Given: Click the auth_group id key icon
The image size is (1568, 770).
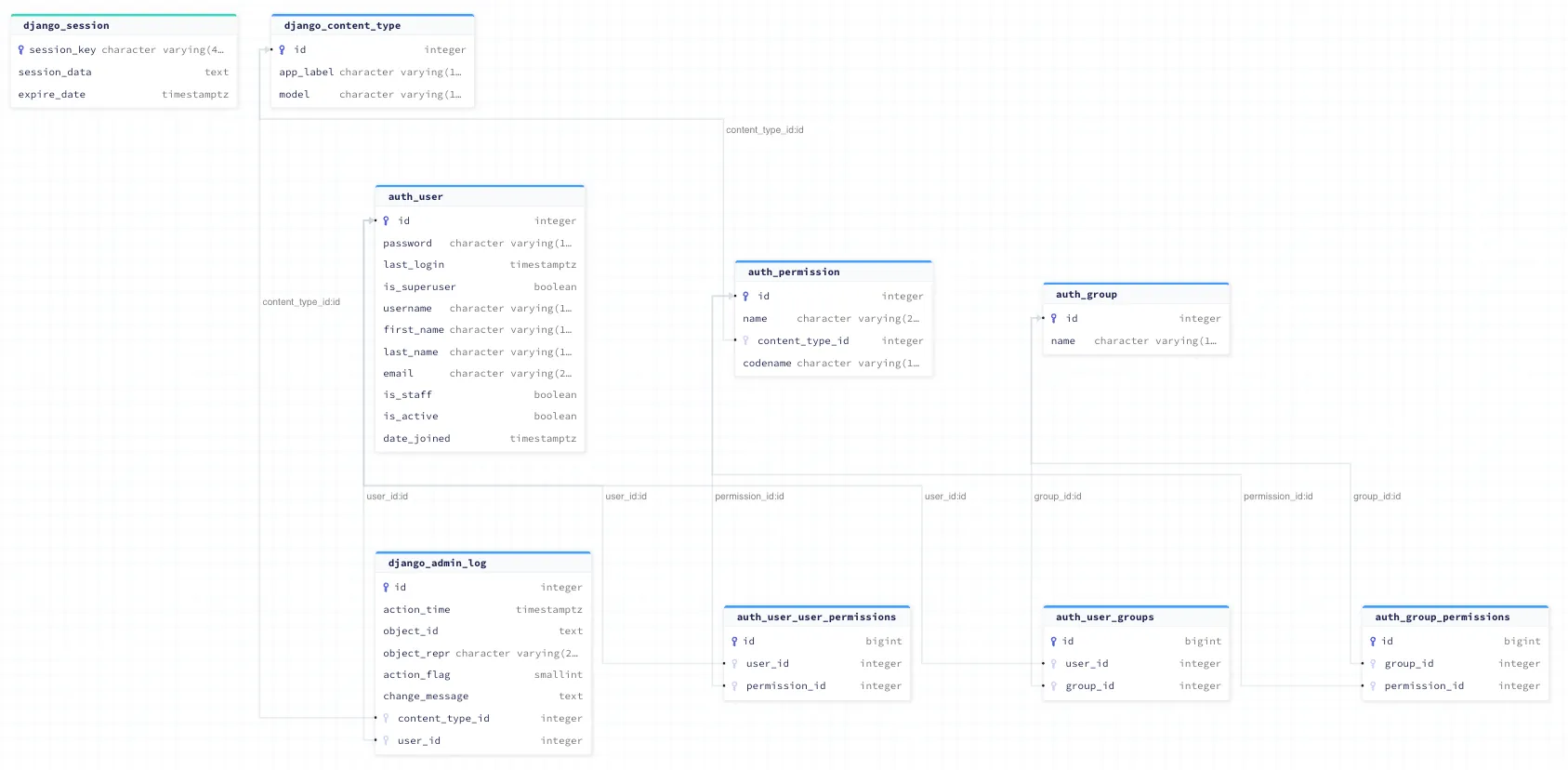Looking at the screenshot, I should click(x=1054, y=319).
